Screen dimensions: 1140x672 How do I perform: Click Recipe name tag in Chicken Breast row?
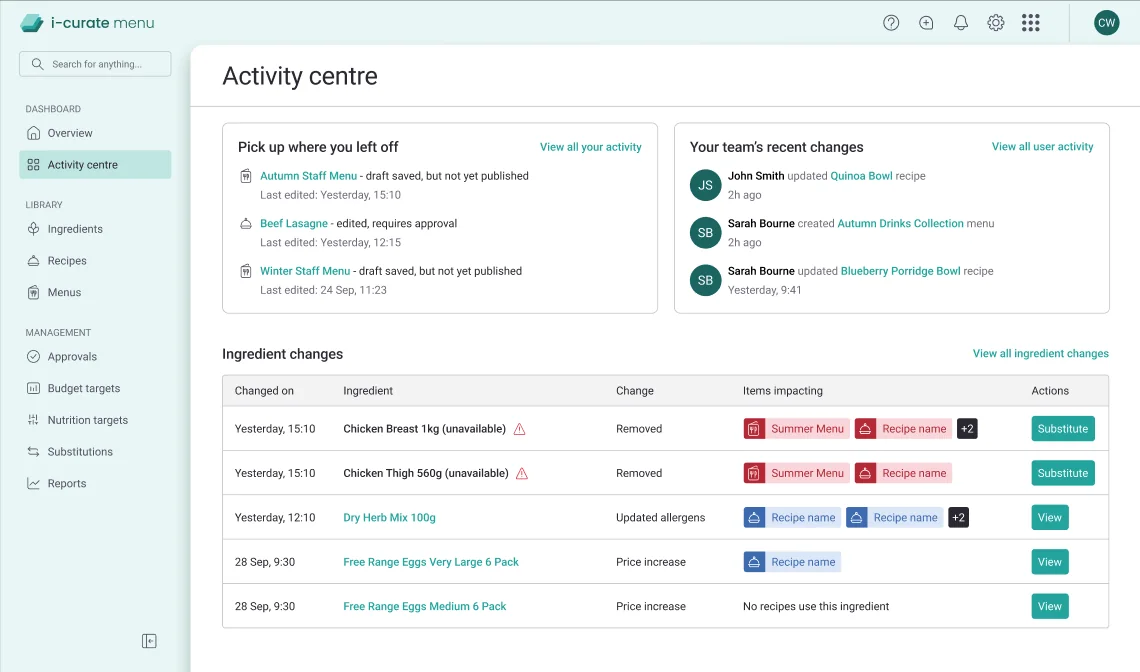pos(903,429)
